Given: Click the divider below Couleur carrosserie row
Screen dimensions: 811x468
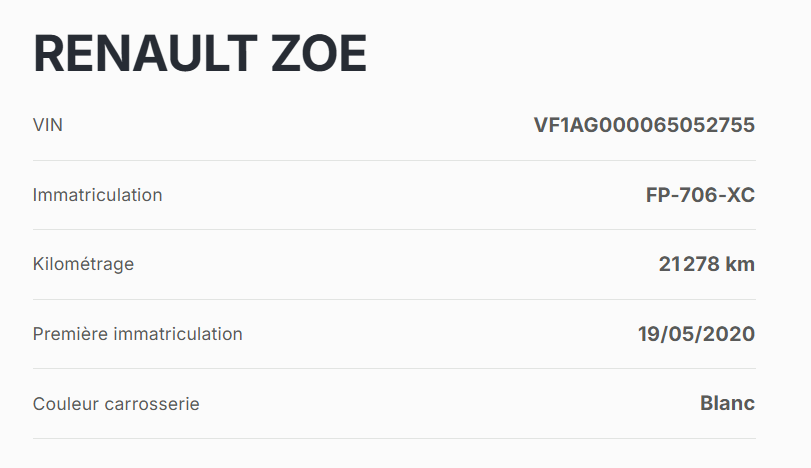Looking at the screenshot, I should (394, 438).
